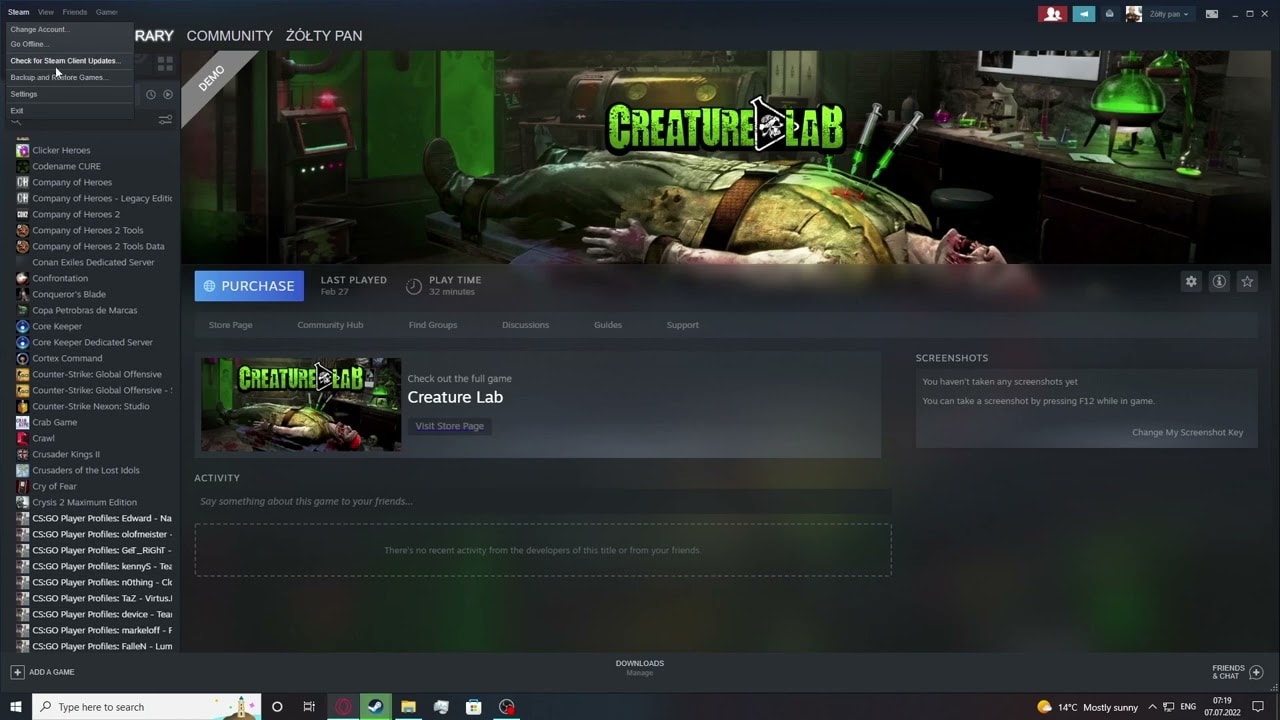Show hidden system tray icons chevron
Viewport: 1280px width, 720px height.
(x=1153, y=707)
